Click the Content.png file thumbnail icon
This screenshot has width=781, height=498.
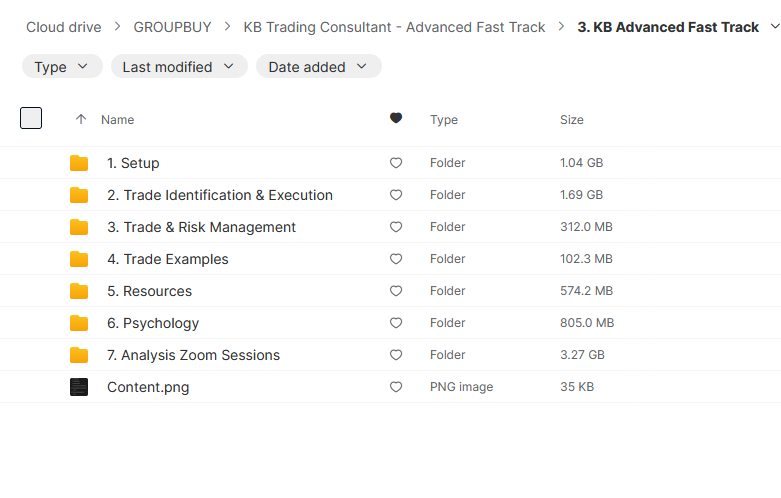tap(79, 387)
